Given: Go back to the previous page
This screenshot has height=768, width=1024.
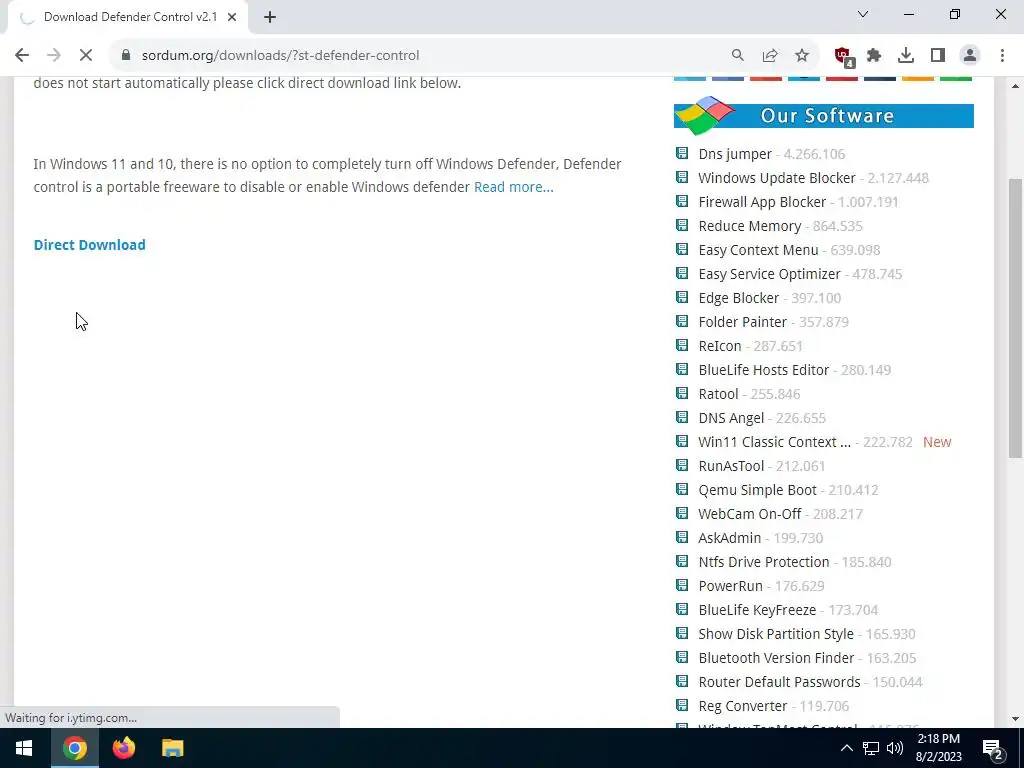Looking at the screenshot, I should (x=22, y=56).
